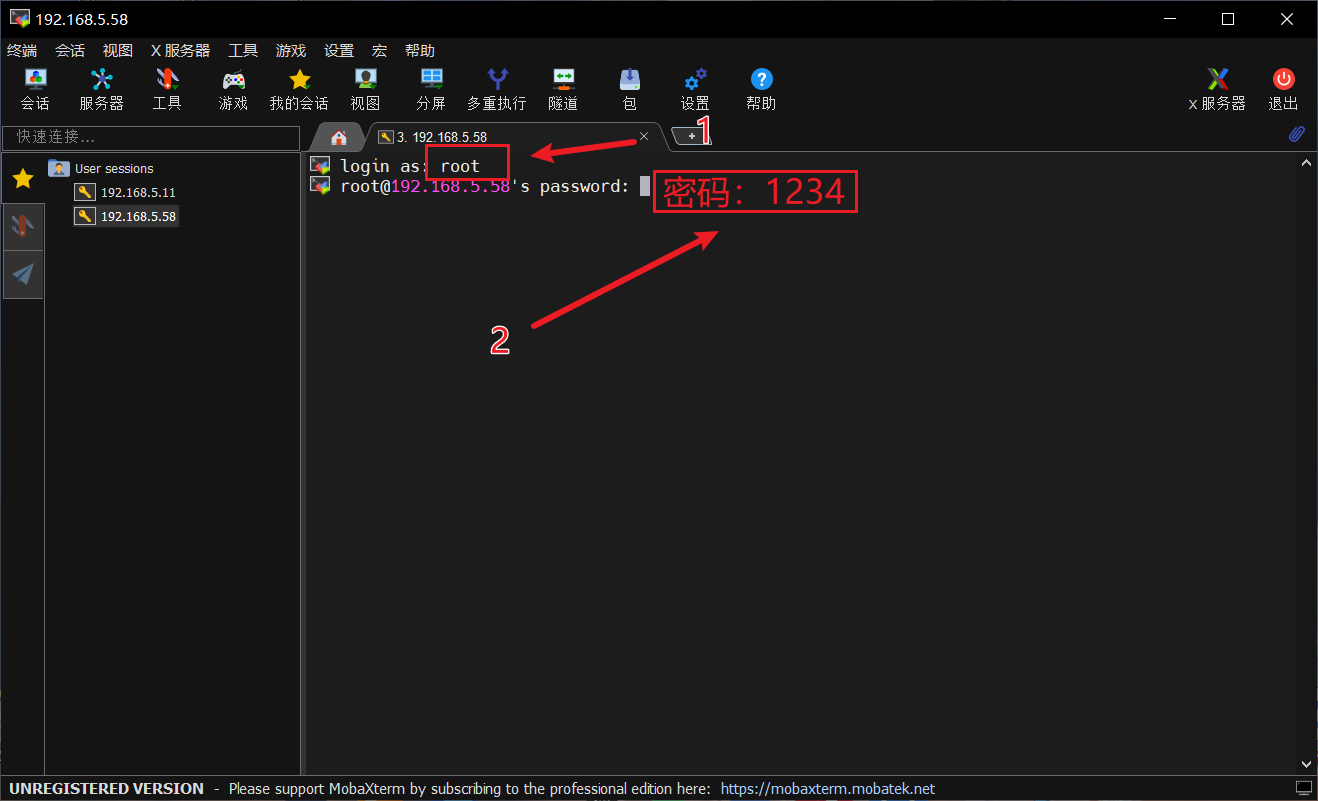Click the terminal scrollbar up arrow
The width and height of the screenshot is (1318, 801).
click(x=1306, y=163)
